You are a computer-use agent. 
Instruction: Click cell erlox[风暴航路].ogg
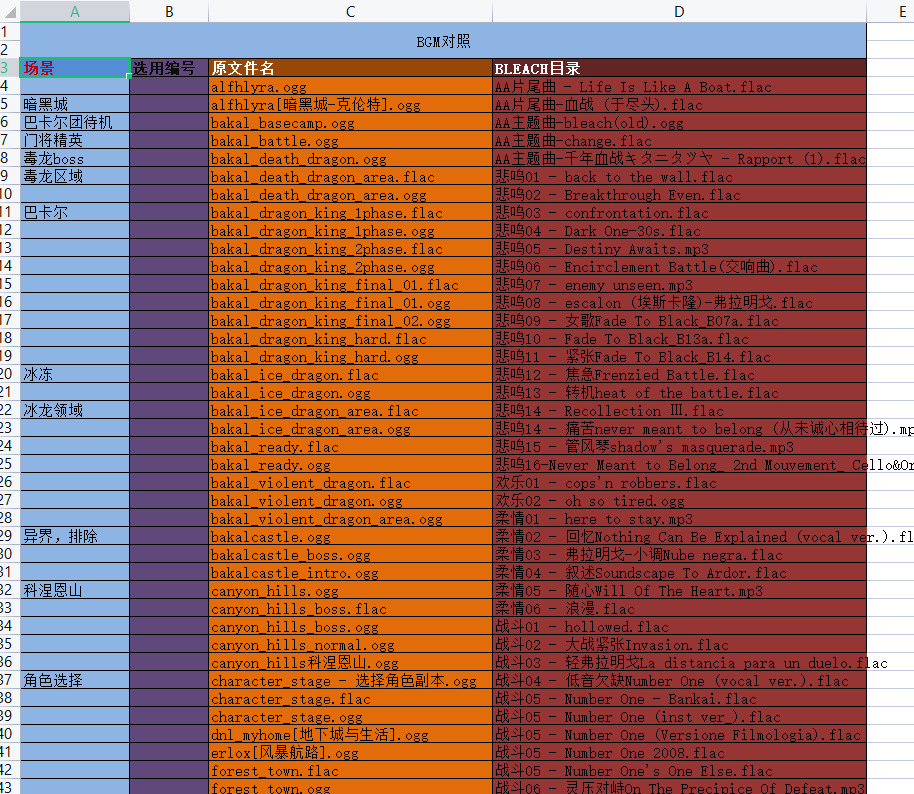coord(350,753)
